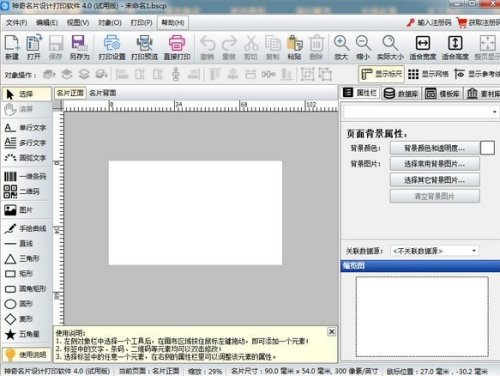Viewport: 500px width, 376px height.
Task: Click 适合高度 (Fit Height) icon
Action: 455,47
